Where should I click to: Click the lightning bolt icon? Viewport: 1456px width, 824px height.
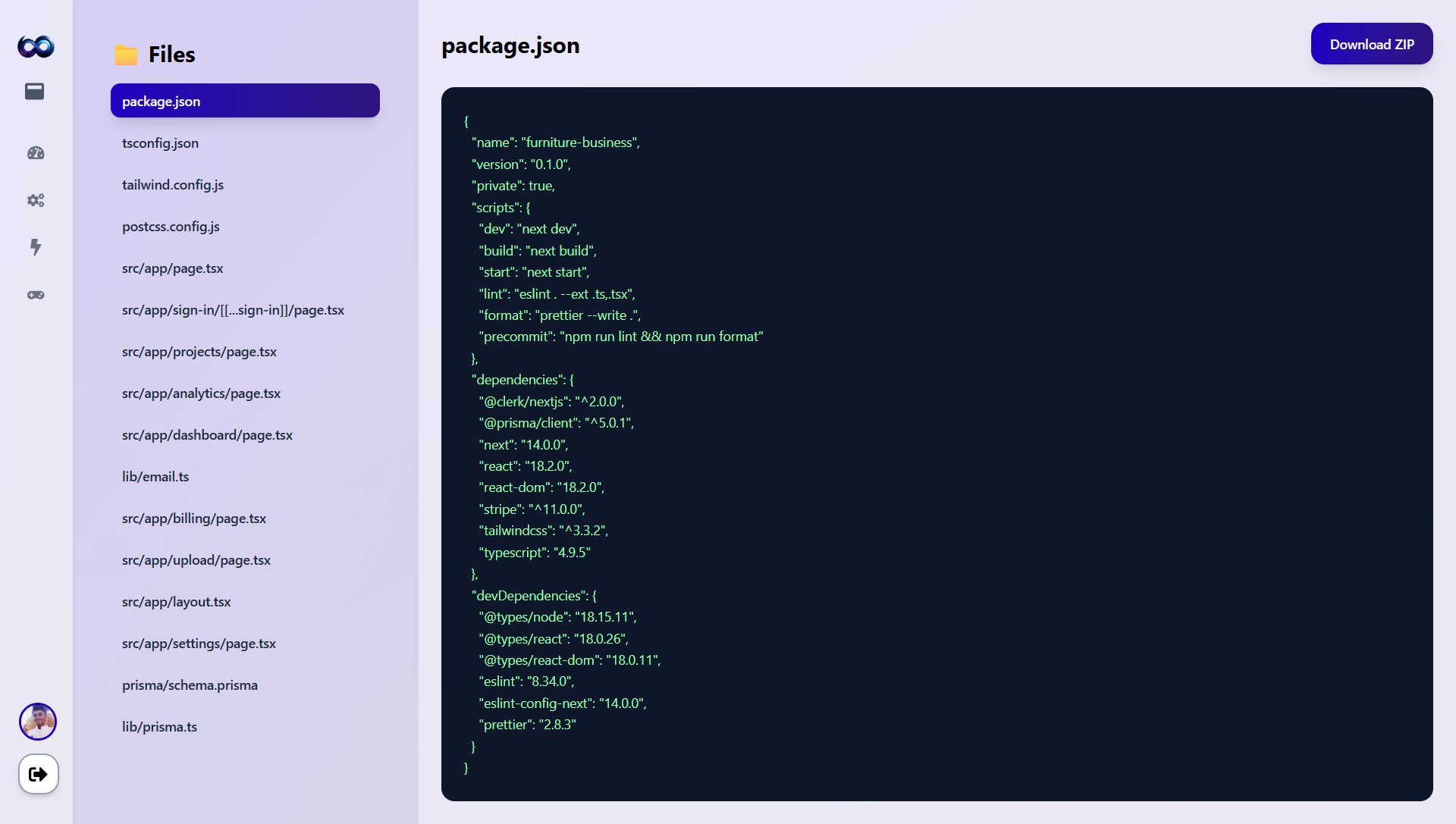point(36,247)
